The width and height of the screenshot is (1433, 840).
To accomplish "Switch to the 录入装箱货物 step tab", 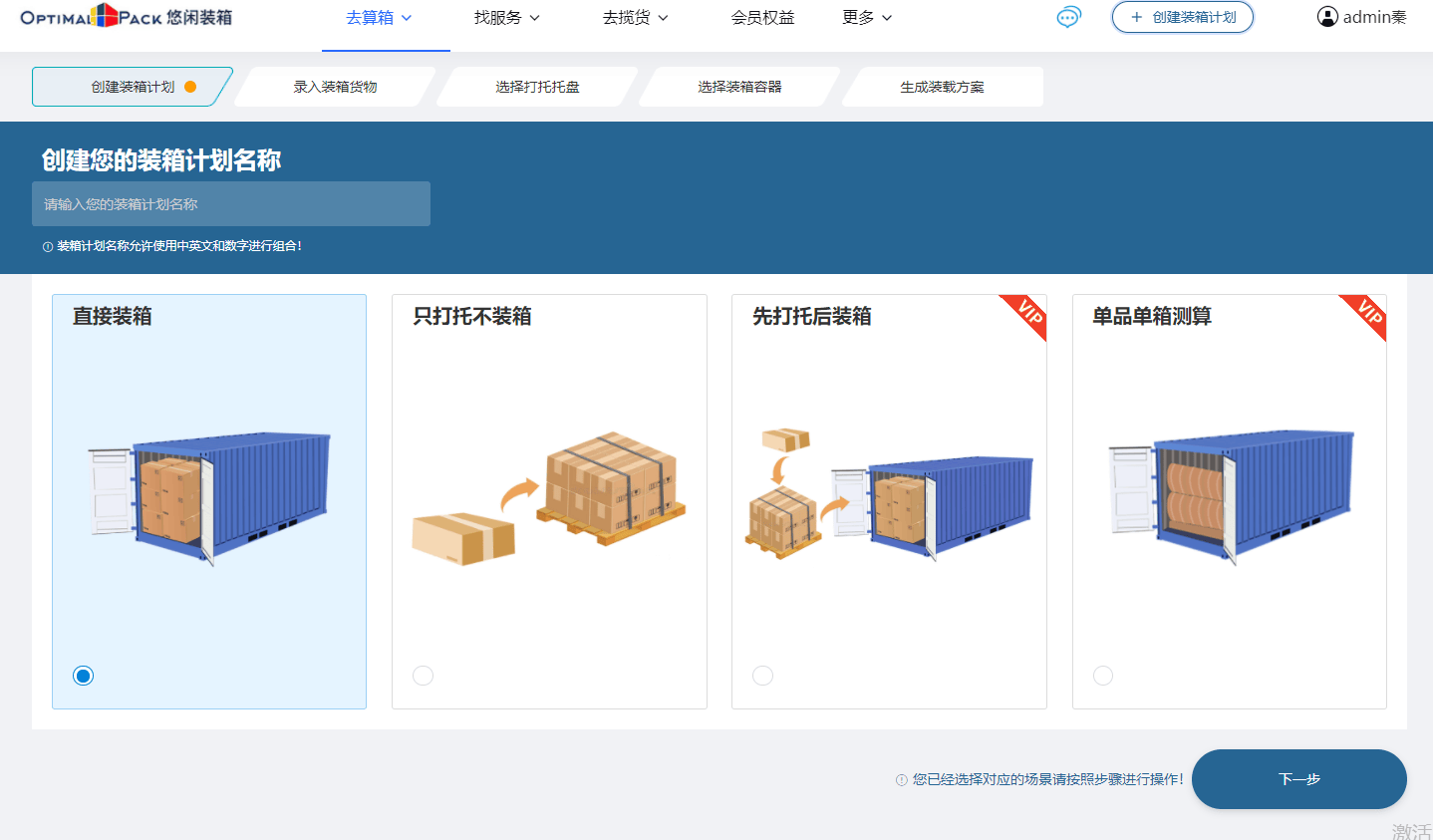I will [x=336, y=87].
